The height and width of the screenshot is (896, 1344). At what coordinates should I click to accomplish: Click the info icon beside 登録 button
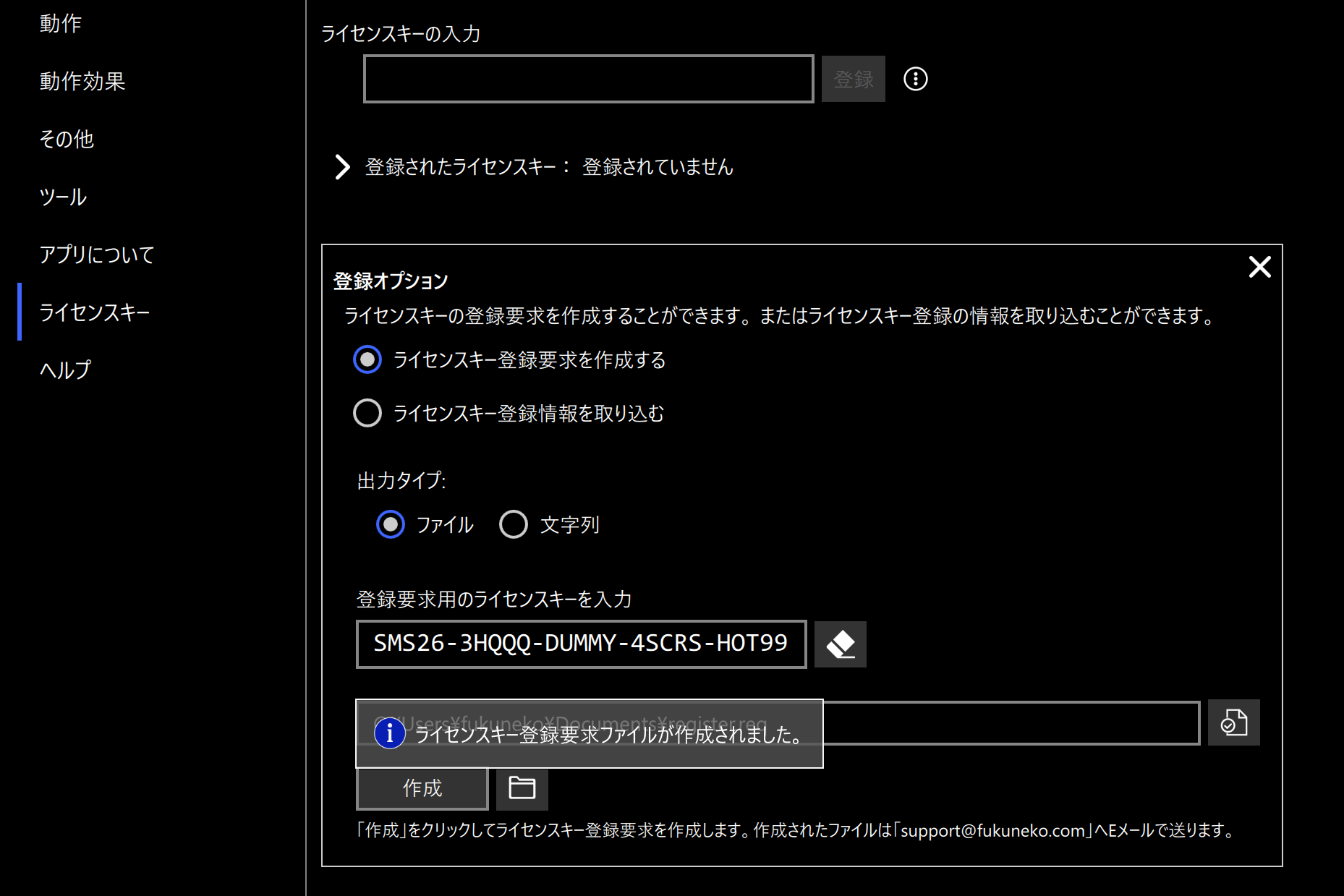[915, 79]
